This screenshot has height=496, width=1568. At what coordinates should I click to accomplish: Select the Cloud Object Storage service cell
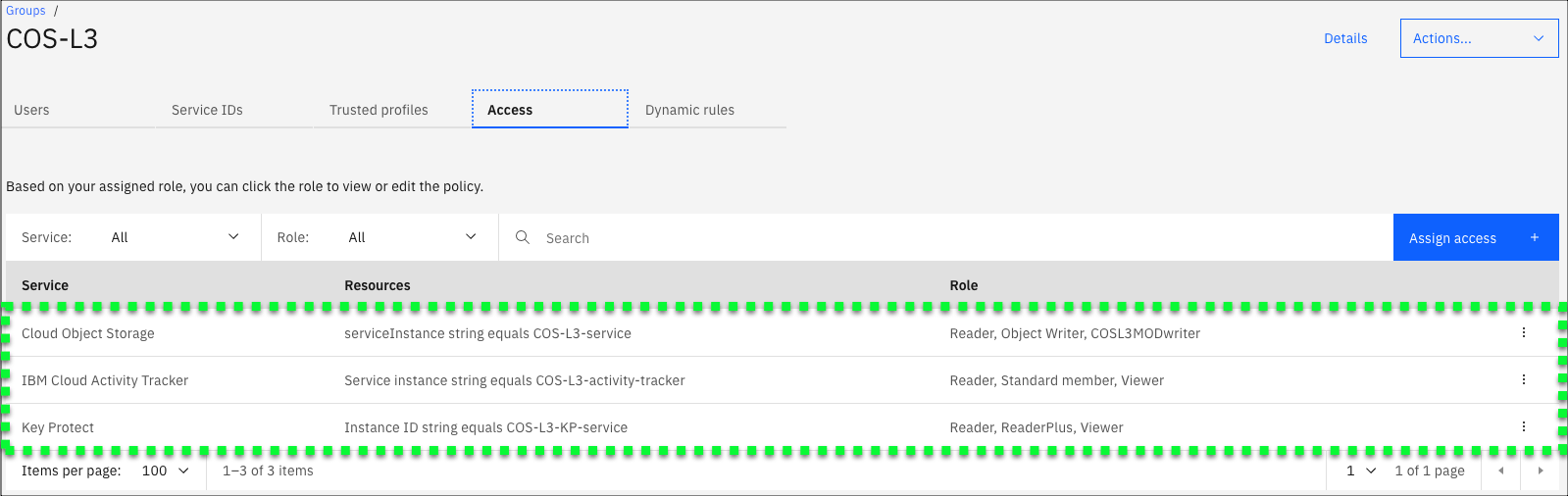coord(88,333)
